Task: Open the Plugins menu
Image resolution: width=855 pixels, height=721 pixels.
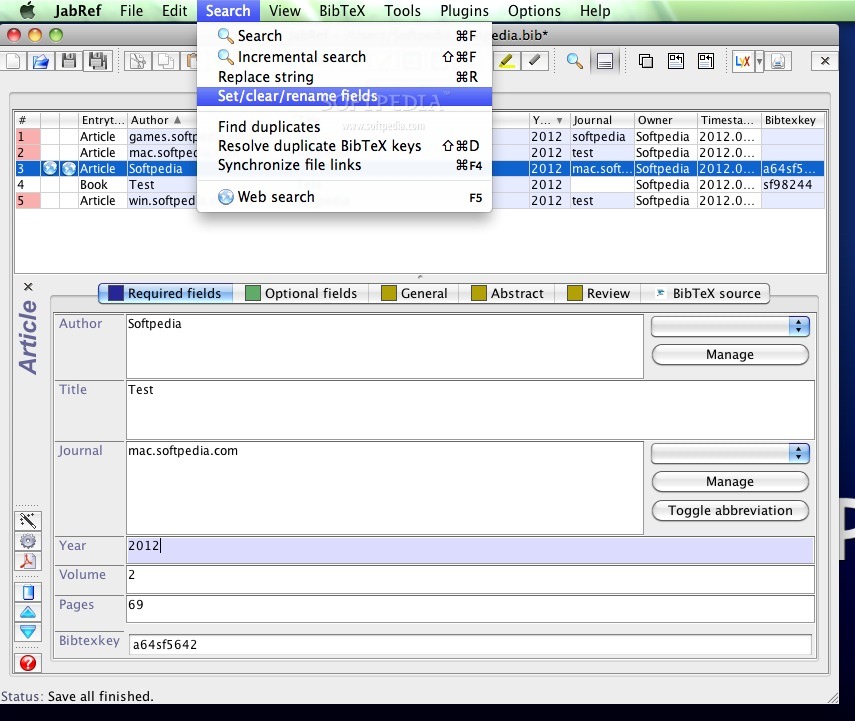Action: tap(465, 10)
